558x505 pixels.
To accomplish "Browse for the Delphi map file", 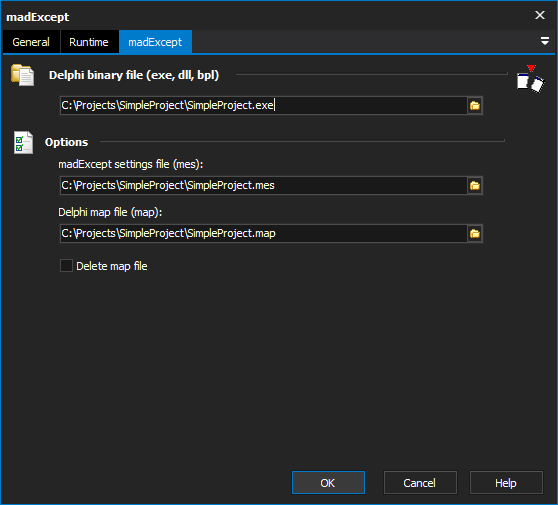I will (x=475, y=233).
